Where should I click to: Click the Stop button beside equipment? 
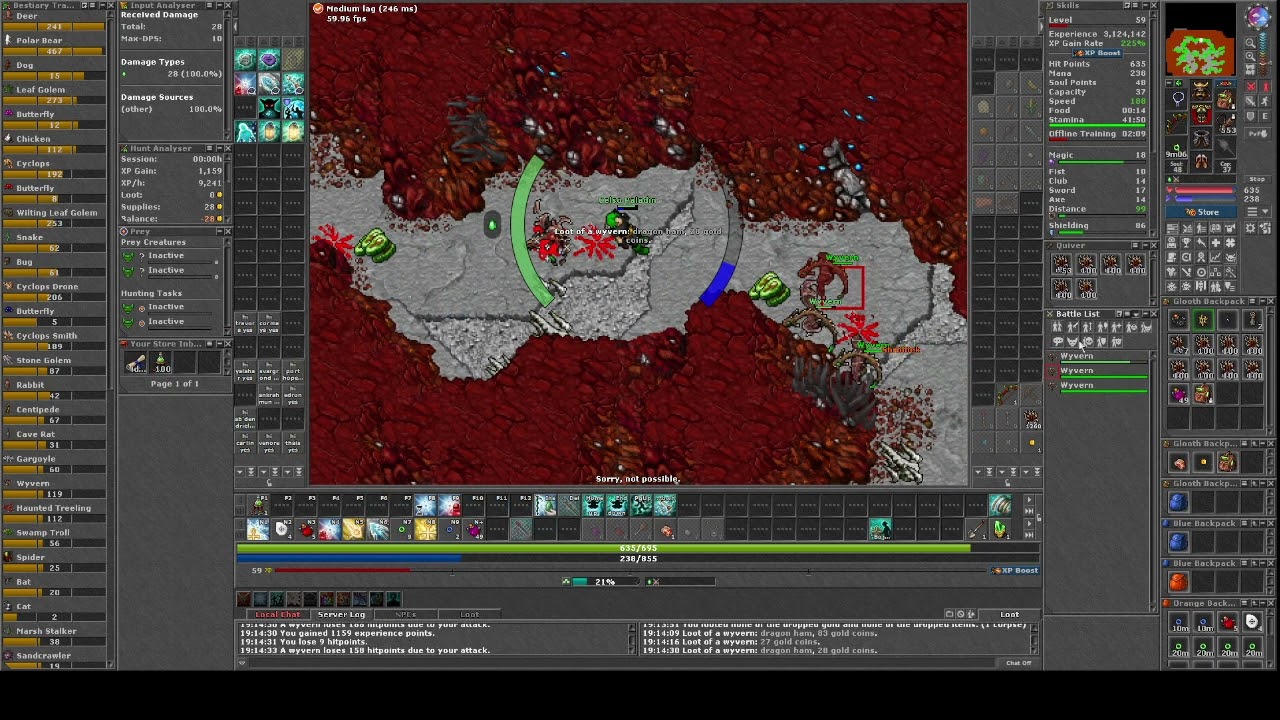point(1258,179)
